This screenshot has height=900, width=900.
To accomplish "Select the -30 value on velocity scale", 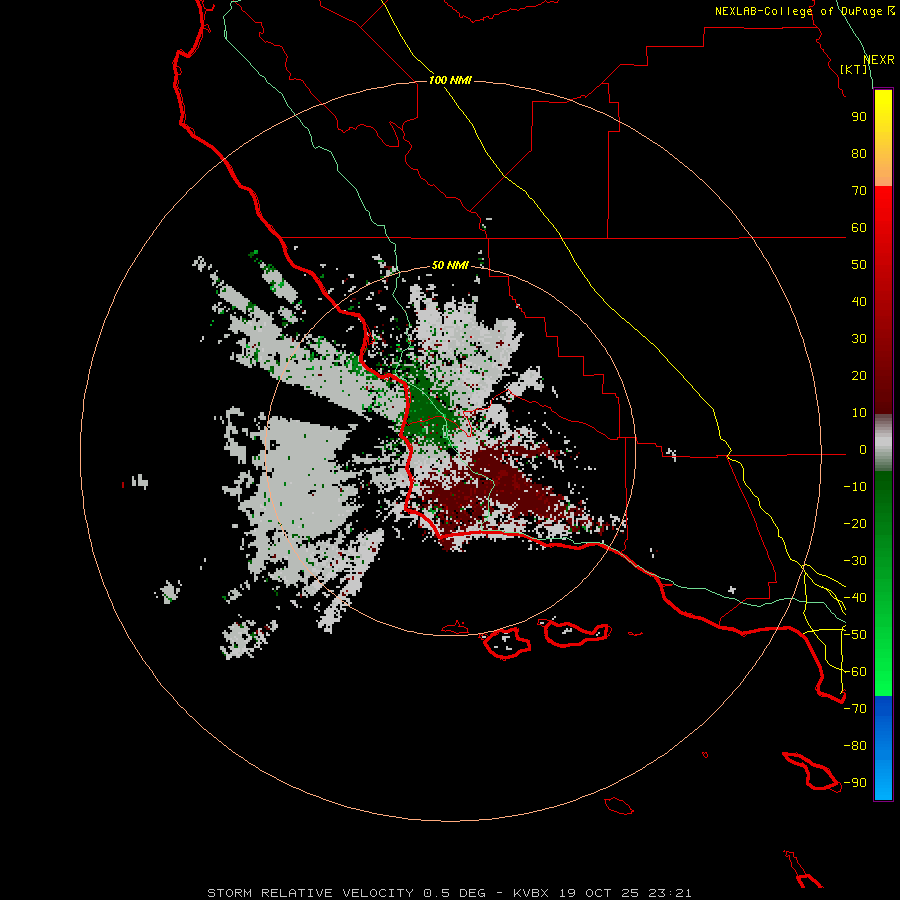I will point(855,561).
